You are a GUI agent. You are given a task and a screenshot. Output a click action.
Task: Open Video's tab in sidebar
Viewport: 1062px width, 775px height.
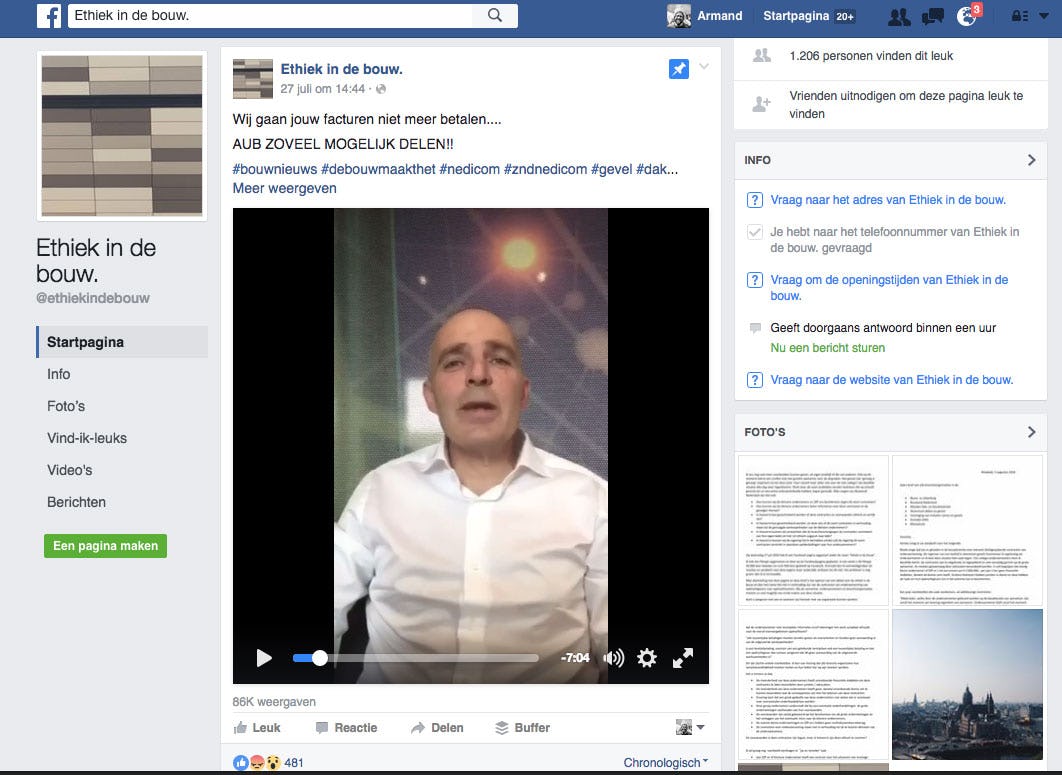(x=69, y=470)
